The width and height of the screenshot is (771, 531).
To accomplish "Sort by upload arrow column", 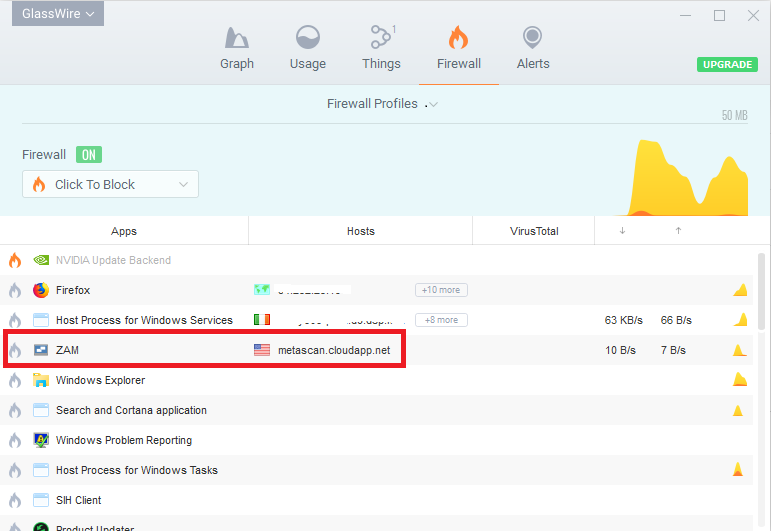I will [678, 231].
